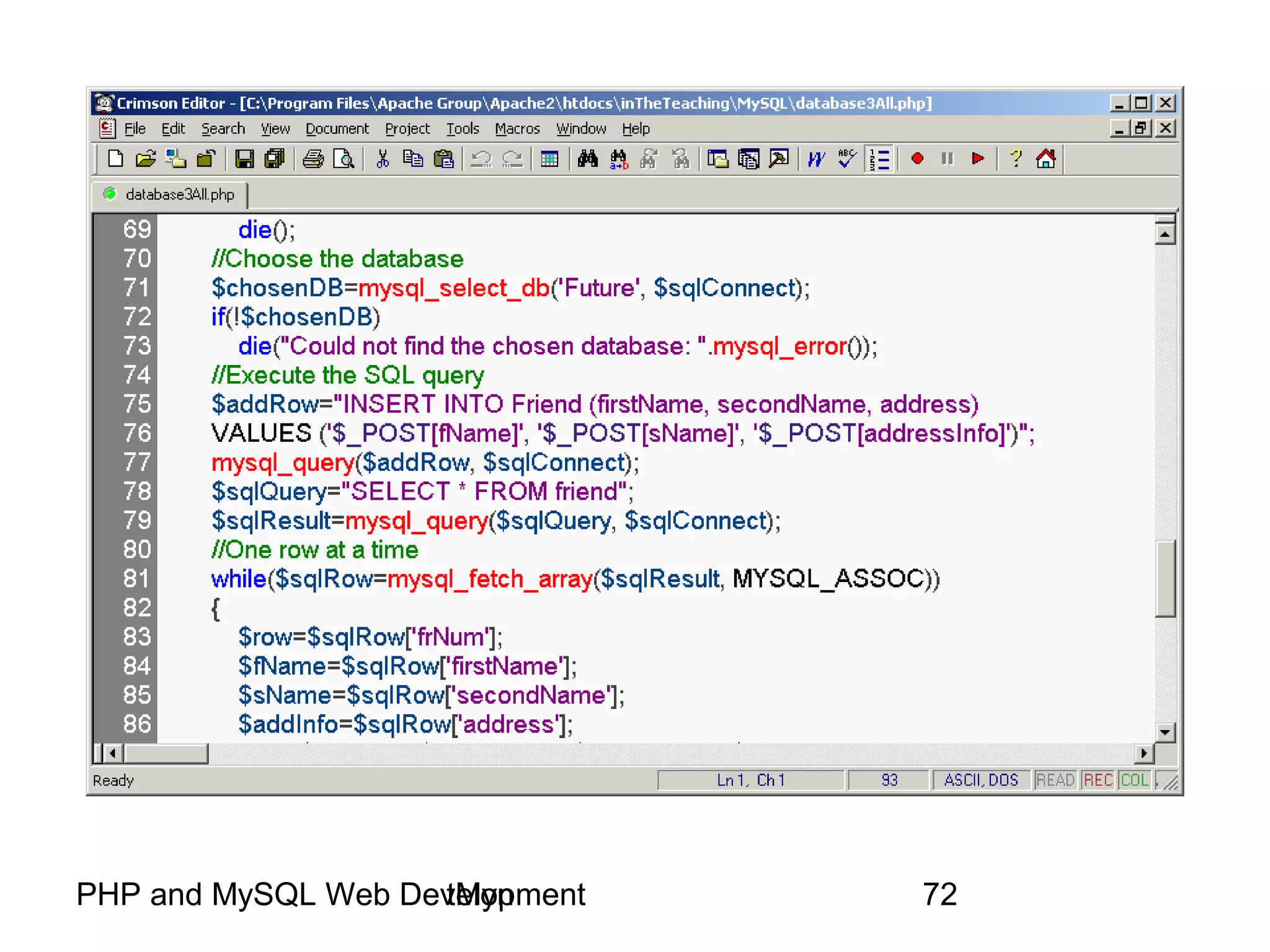
Task: Click the home page house icon
Action: tap(1046, 159)
